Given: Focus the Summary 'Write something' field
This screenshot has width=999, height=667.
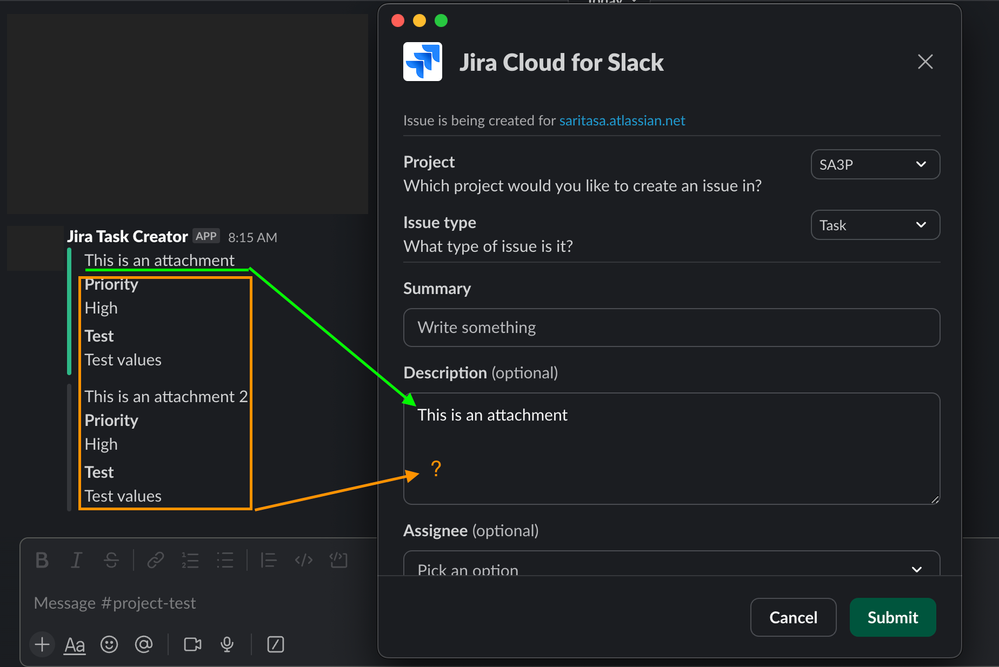Looking at the screenshot, I should [x=672, y=327].
